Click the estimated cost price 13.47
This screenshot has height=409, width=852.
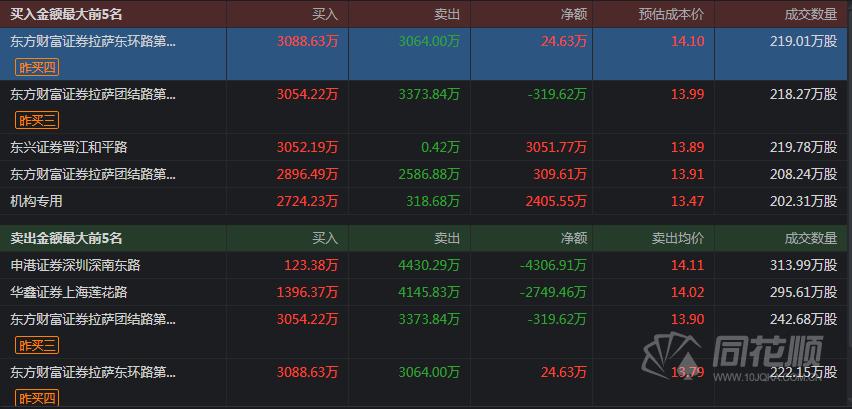(x=687, y=201)
